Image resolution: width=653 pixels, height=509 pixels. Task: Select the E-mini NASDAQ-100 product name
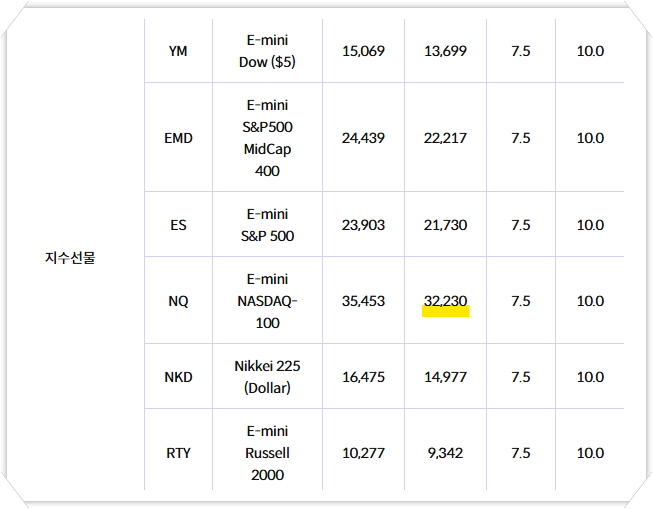(x=267, y=301)
